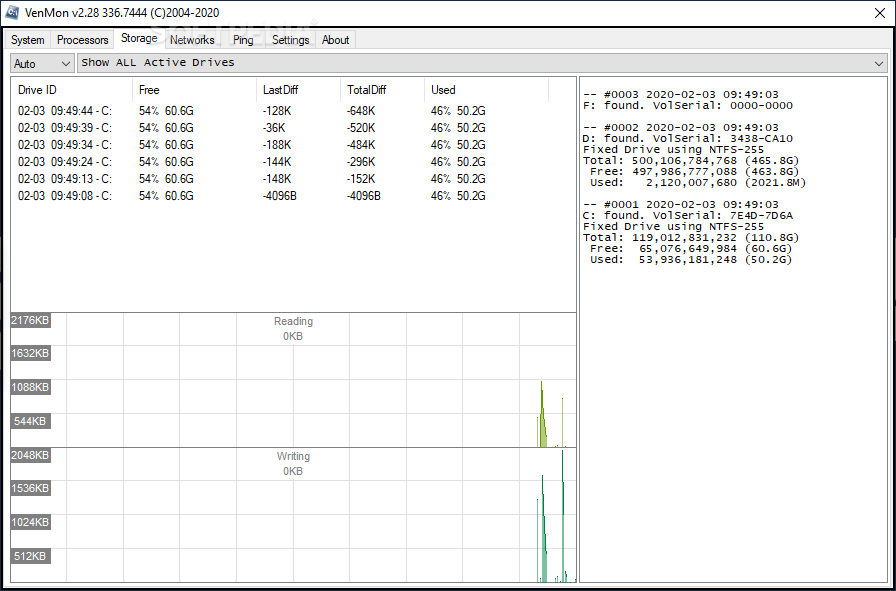The image size is (896, 591).
Task: Click the Writing graph label
Action: pyautogui.click(x=293, y=456)
